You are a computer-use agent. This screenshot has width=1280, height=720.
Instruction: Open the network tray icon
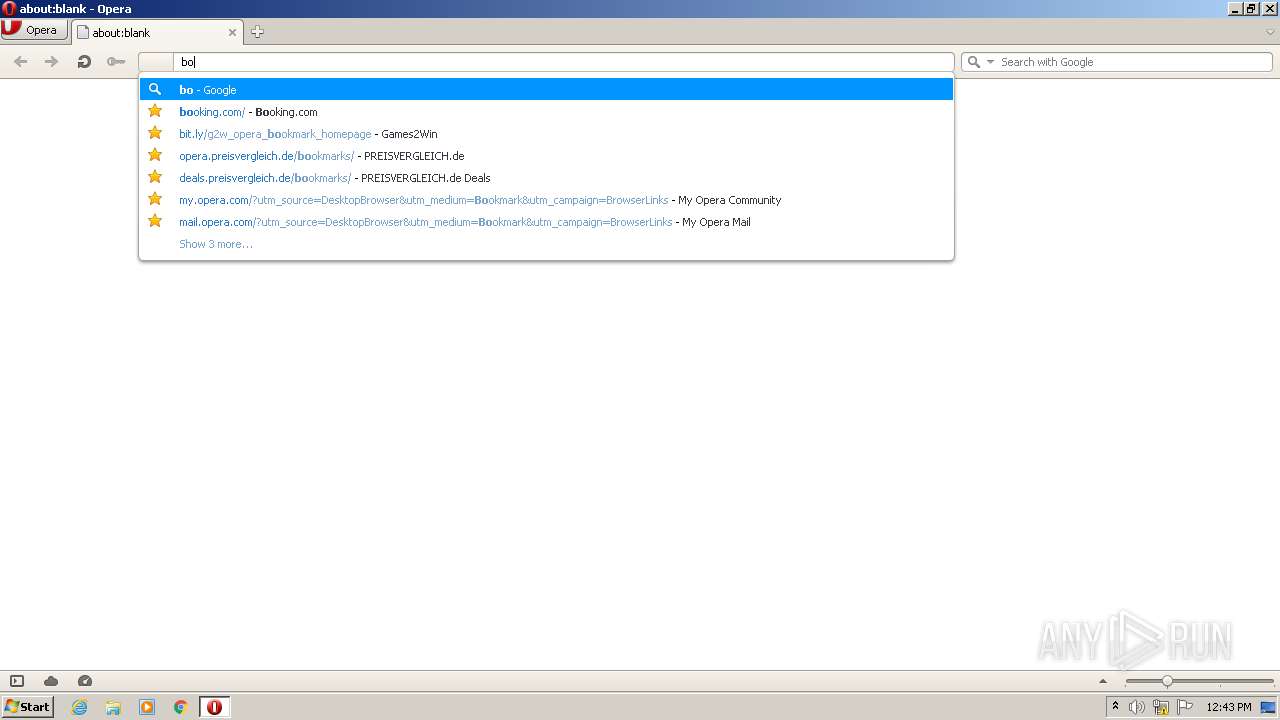point(1161,707)
